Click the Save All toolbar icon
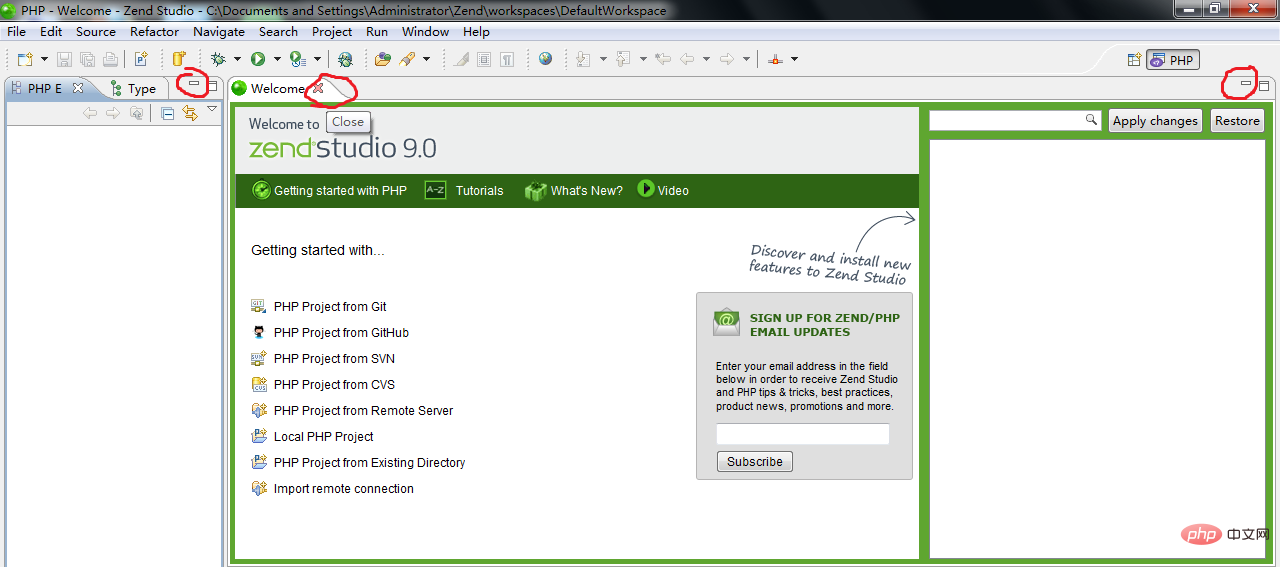 point(87,60)
